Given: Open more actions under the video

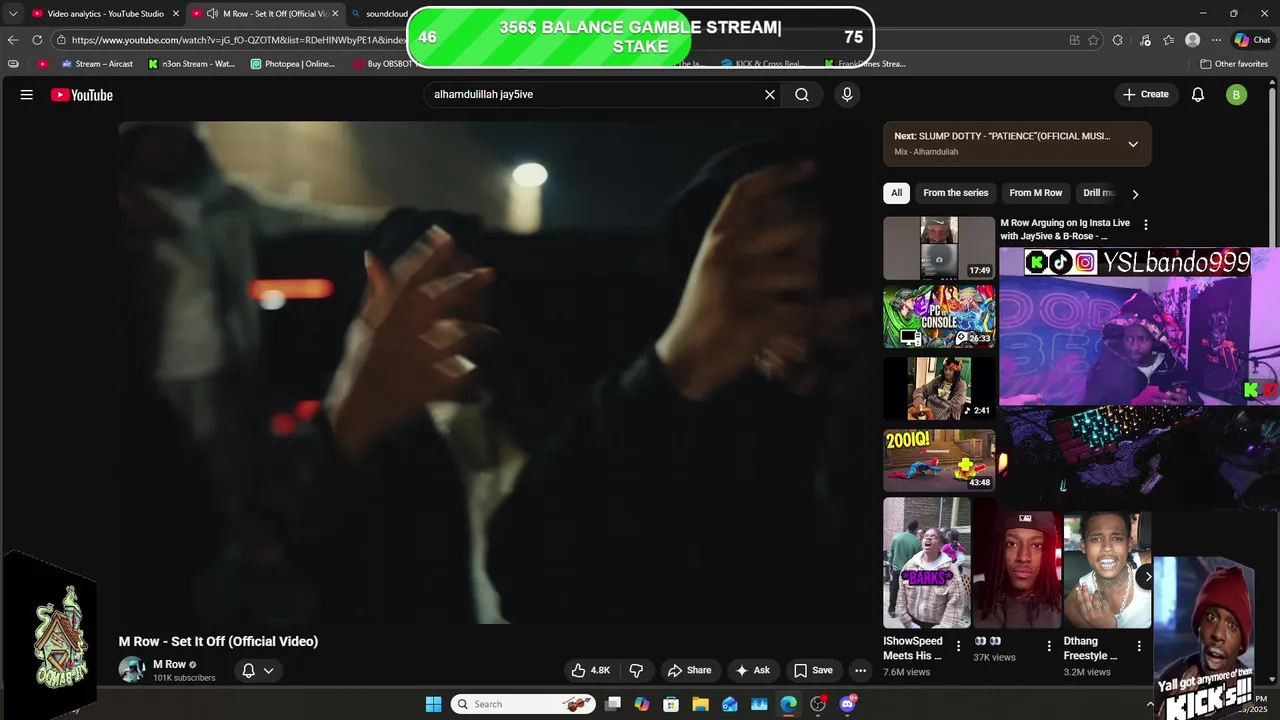Looking at the screenshot, I should [860, 670].
